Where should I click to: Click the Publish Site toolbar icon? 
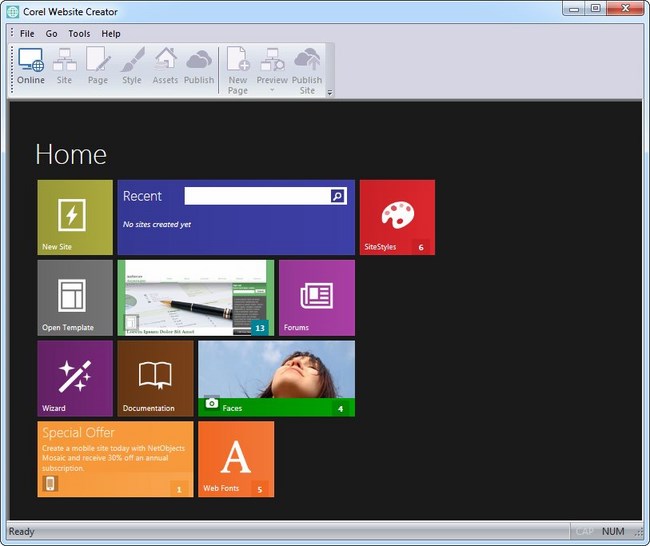(307, 71)
